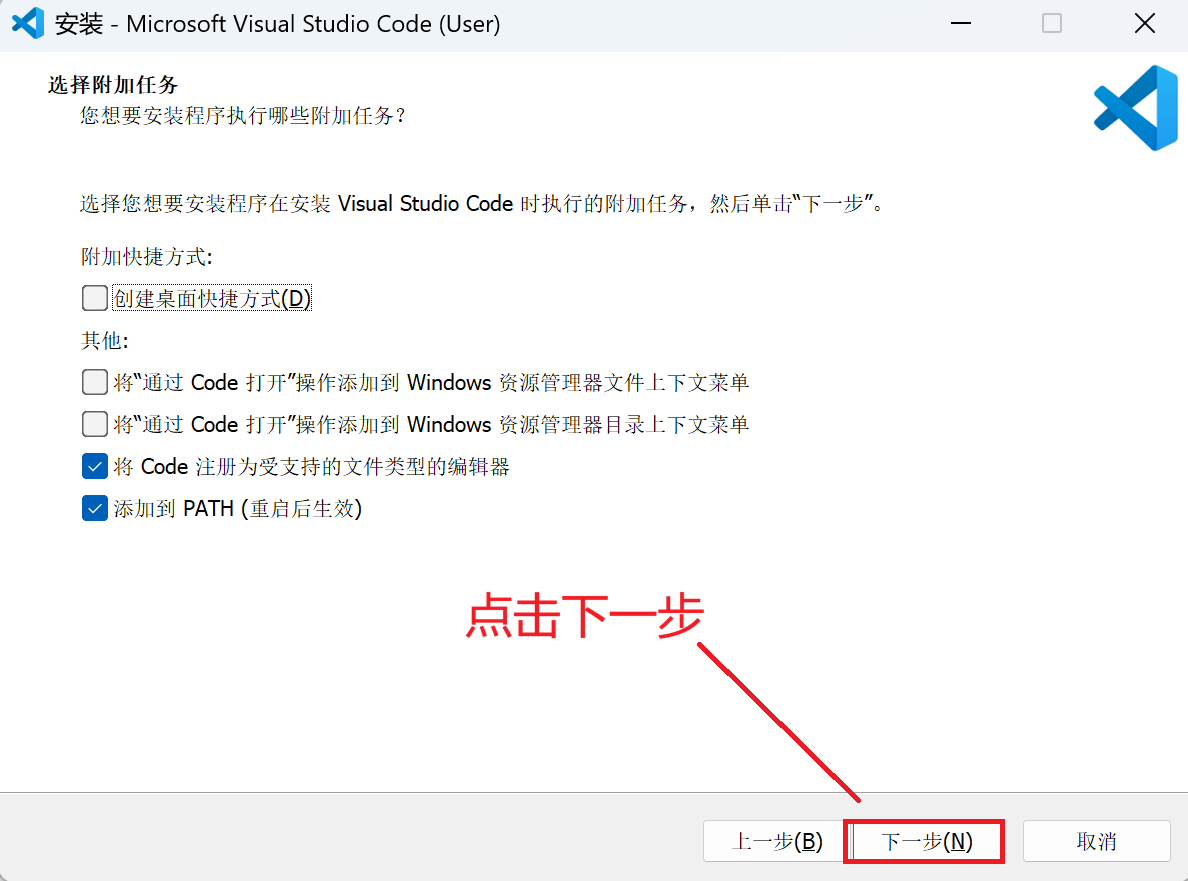Disable the 添加到 PATH option

(x=94, y=507)
